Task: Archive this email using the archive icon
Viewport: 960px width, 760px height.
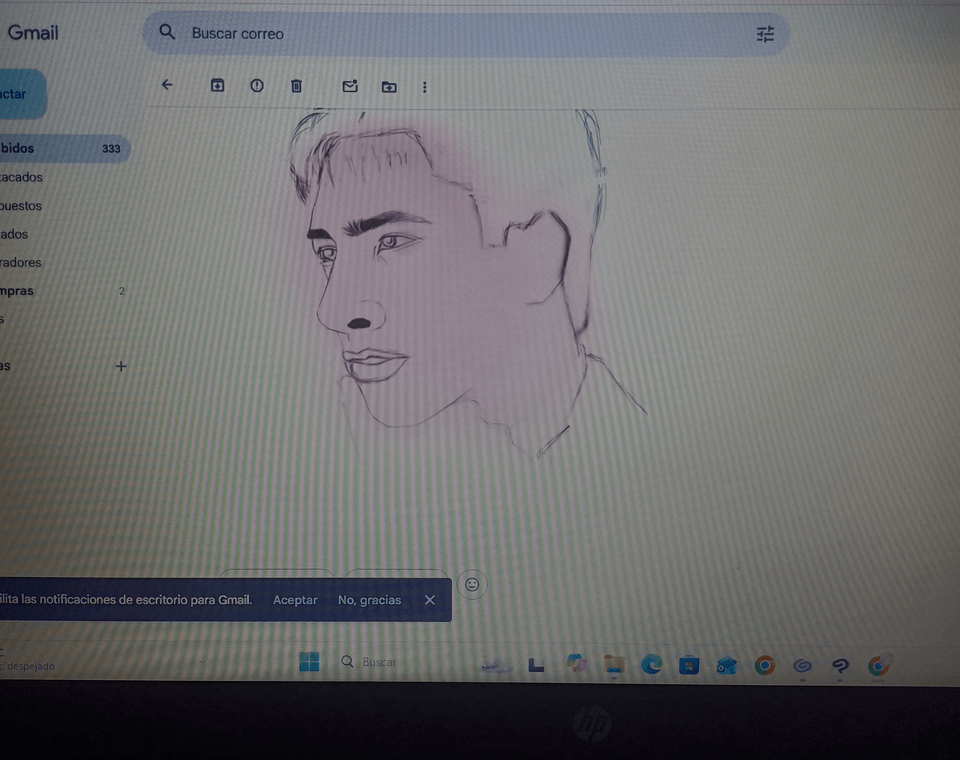Action: click(x=217, y=86)
